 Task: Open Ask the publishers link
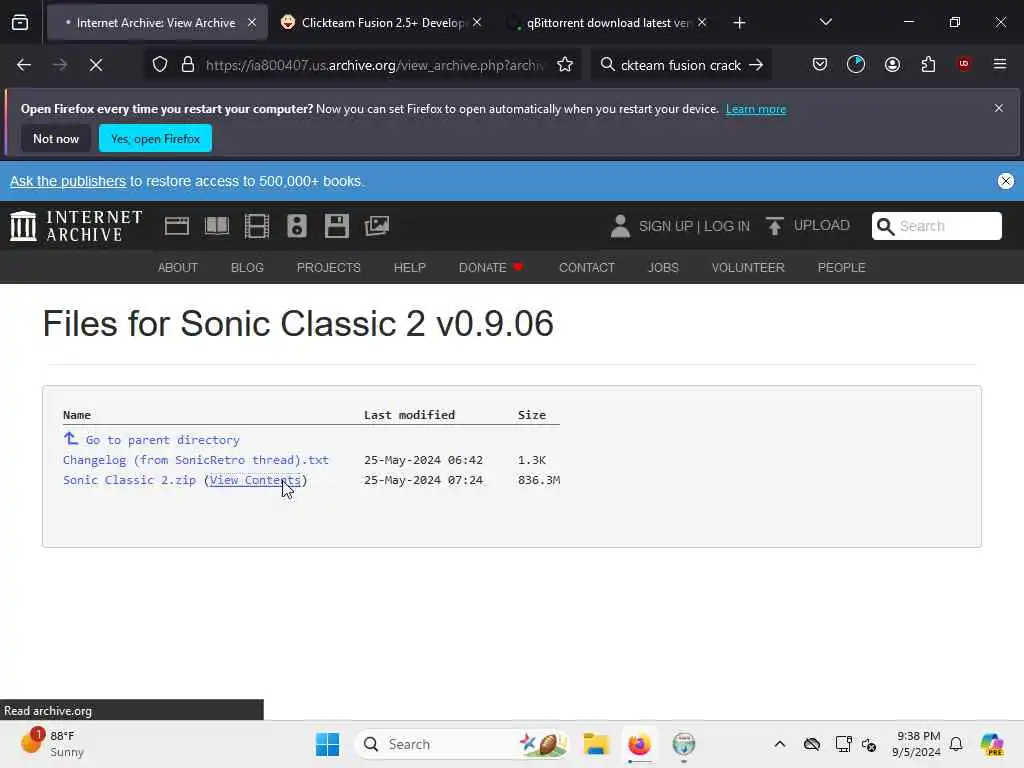point(68,182)
